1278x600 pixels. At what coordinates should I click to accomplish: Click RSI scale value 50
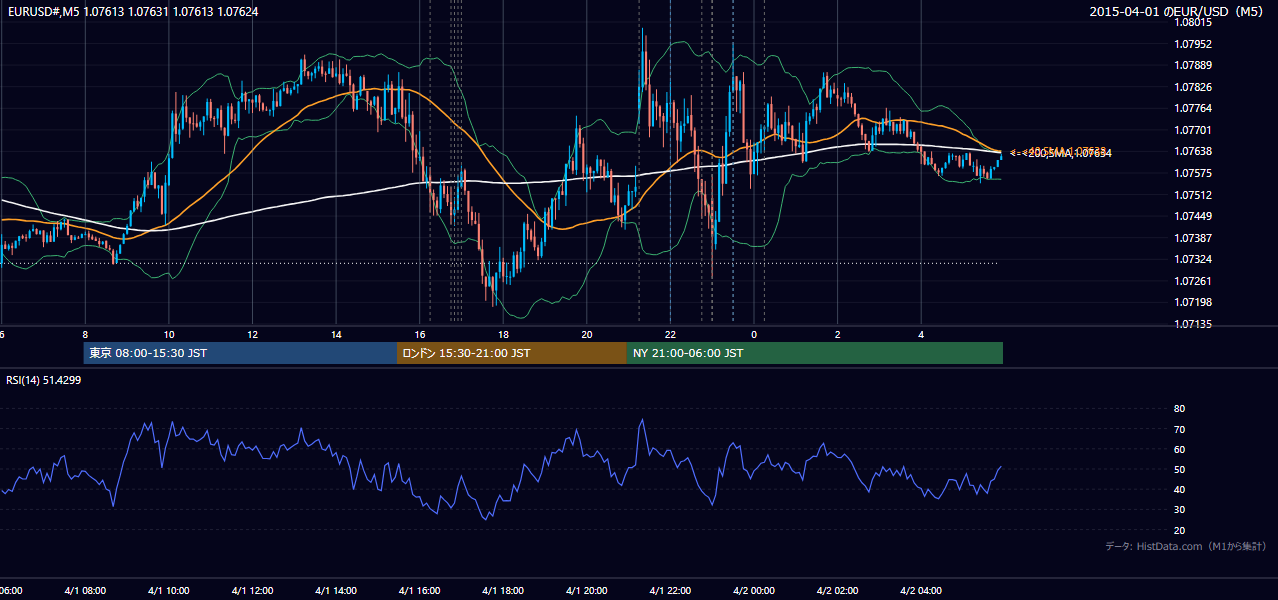(x=1179, y=469)
